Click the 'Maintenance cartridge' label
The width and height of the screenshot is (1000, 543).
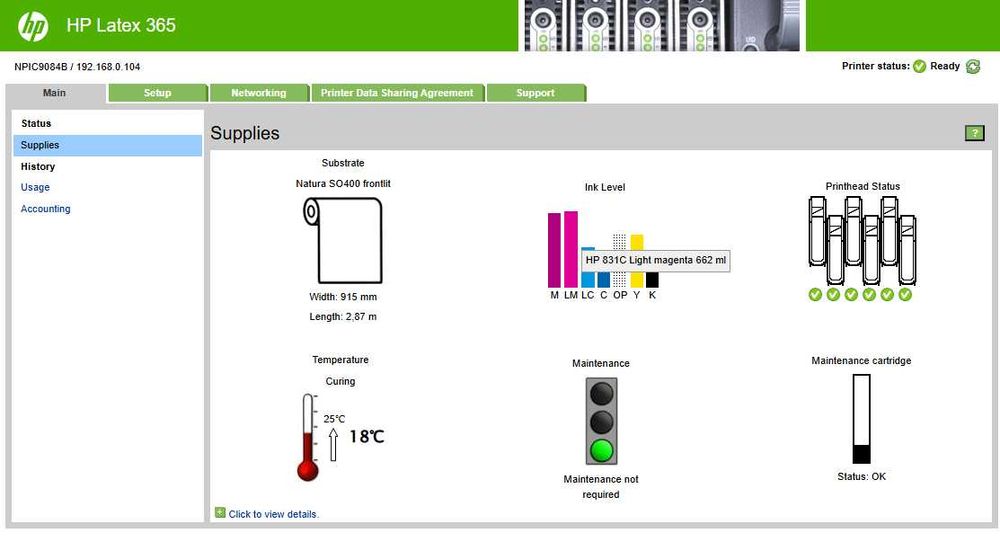[x=862, y=361]
